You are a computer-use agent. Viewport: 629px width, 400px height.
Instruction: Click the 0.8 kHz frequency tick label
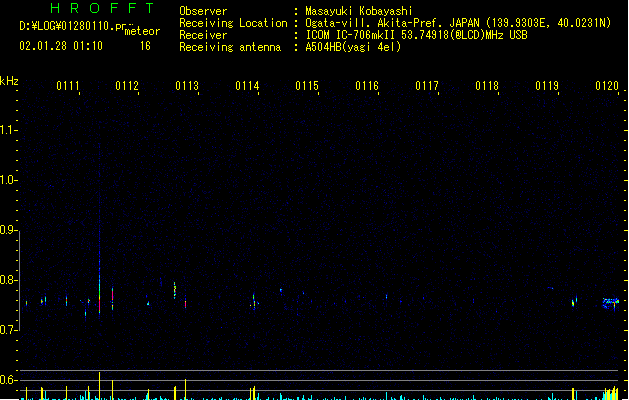click(x=8, y=280)
